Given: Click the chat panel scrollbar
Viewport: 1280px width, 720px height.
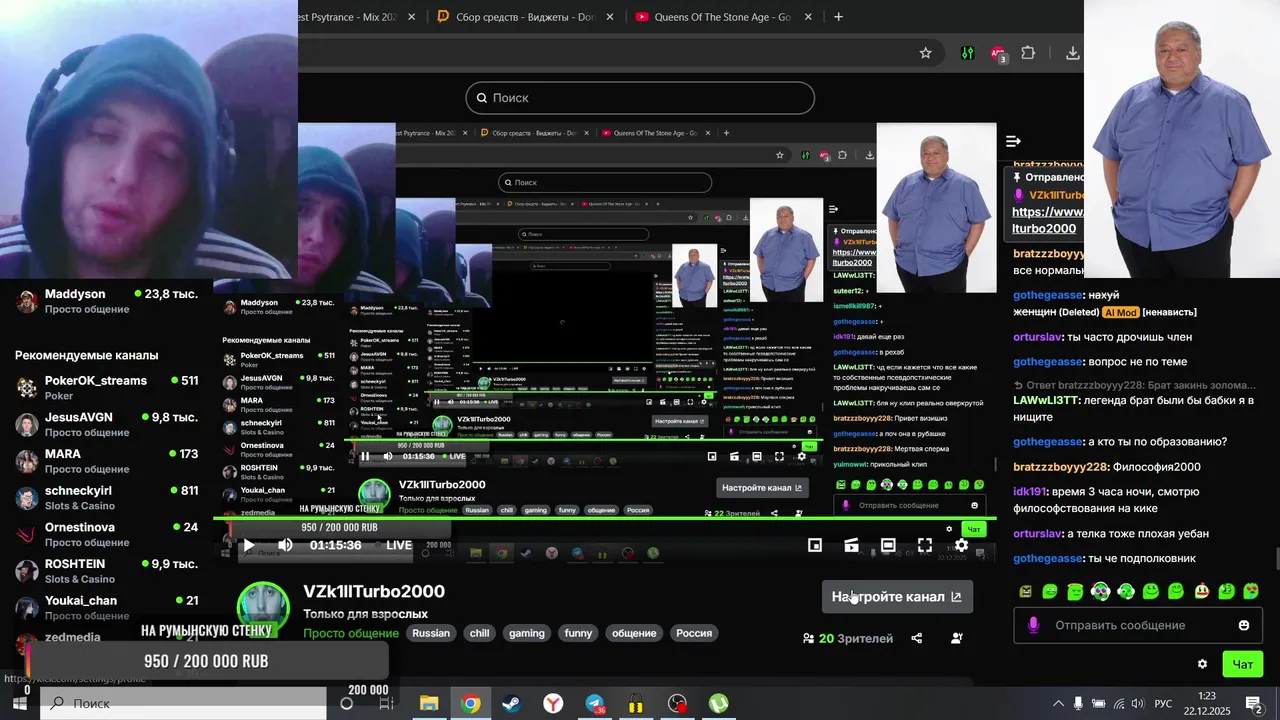Looking at the screenshot, I should click(x=1276, y=559).
